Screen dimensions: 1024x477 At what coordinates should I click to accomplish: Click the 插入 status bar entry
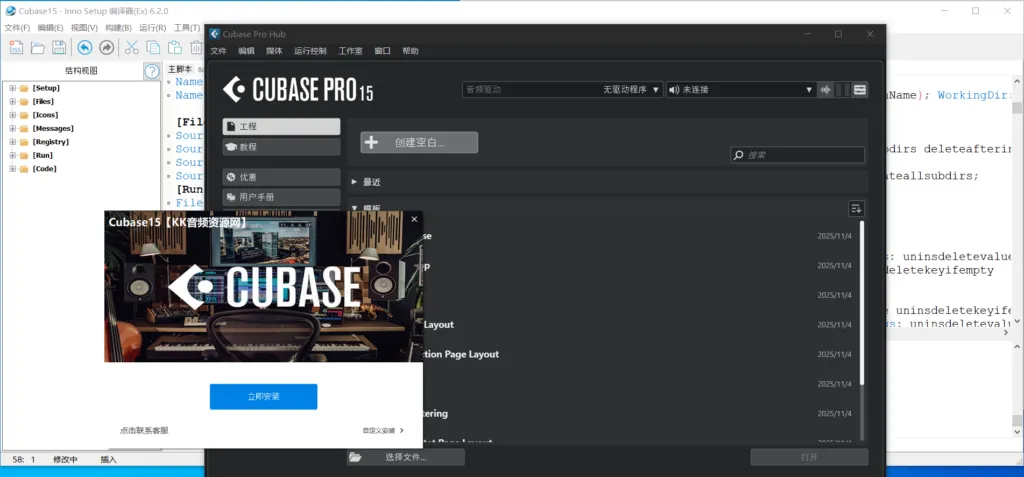click(108, 460)
